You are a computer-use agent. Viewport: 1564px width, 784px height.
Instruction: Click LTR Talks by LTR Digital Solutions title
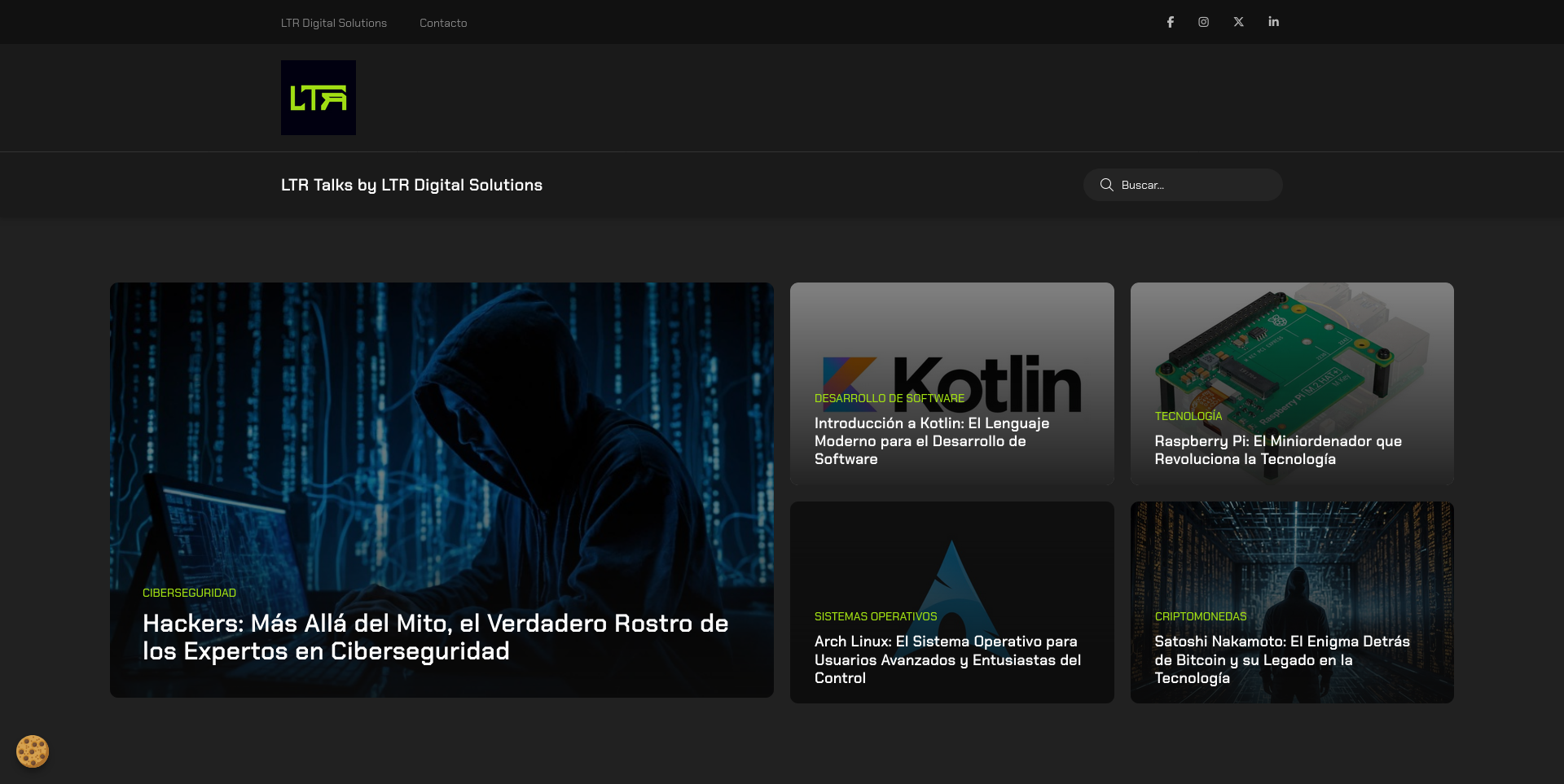tap(411, 185)
